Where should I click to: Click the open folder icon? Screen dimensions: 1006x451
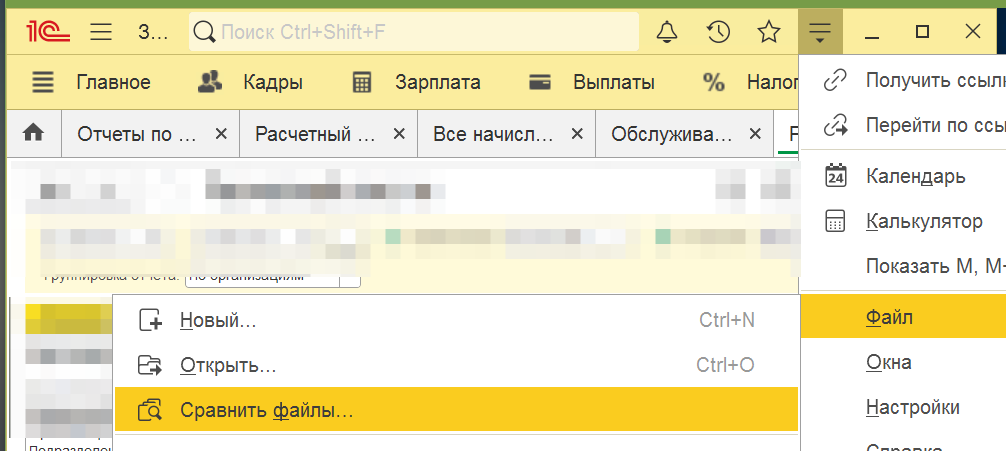click(151, 365)
